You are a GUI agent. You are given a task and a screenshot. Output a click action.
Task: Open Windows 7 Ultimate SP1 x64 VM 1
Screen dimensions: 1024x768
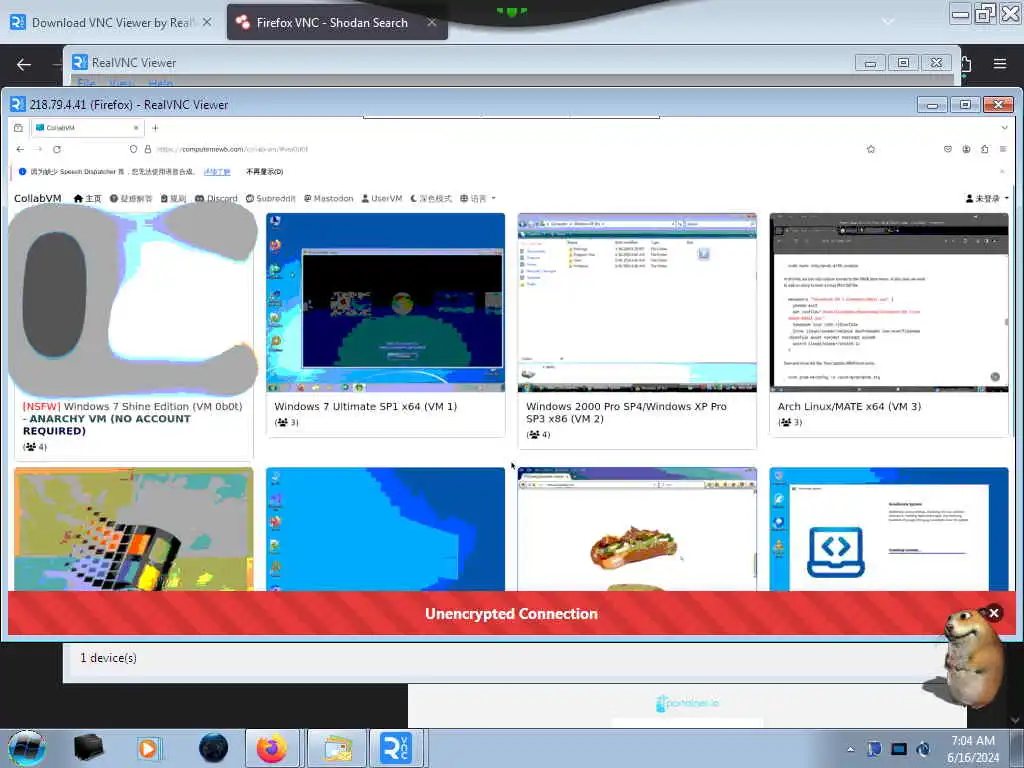385,302
